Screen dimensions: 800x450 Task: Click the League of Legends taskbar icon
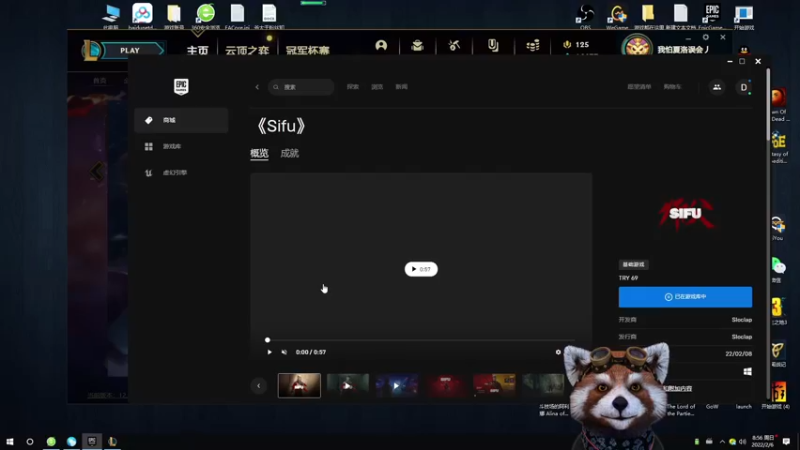tap(112, 441)
